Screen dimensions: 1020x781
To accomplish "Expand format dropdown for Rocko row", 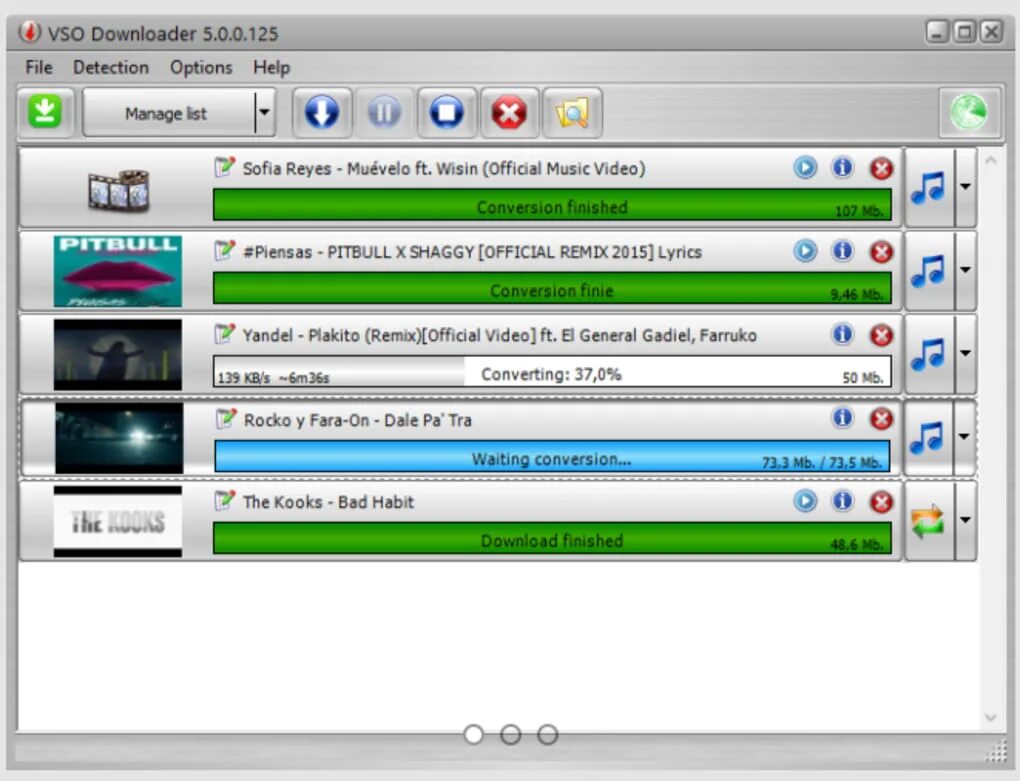I will point(965,437).
